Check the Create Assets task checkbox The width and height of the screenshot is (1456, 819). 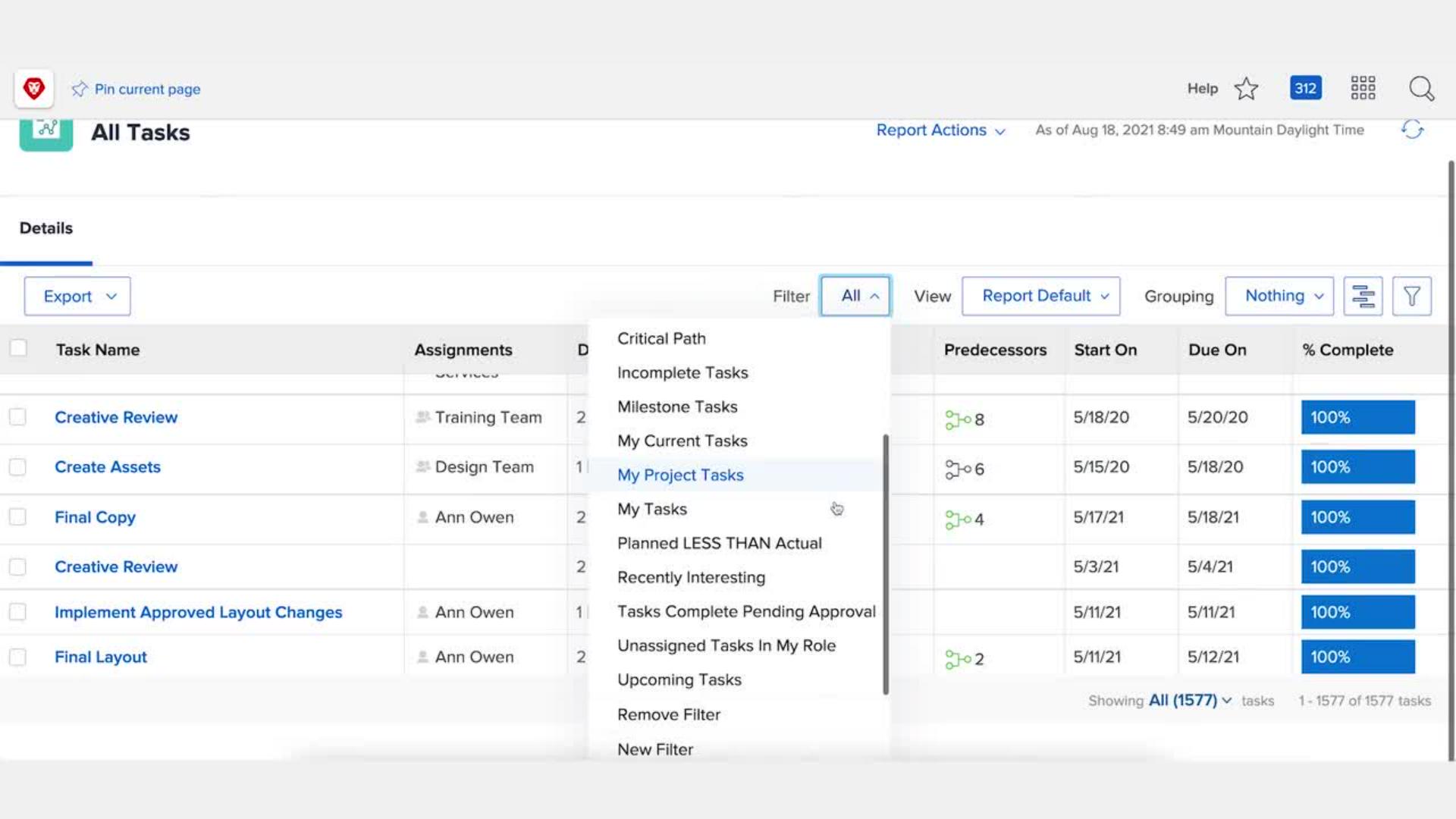[17, 467]
